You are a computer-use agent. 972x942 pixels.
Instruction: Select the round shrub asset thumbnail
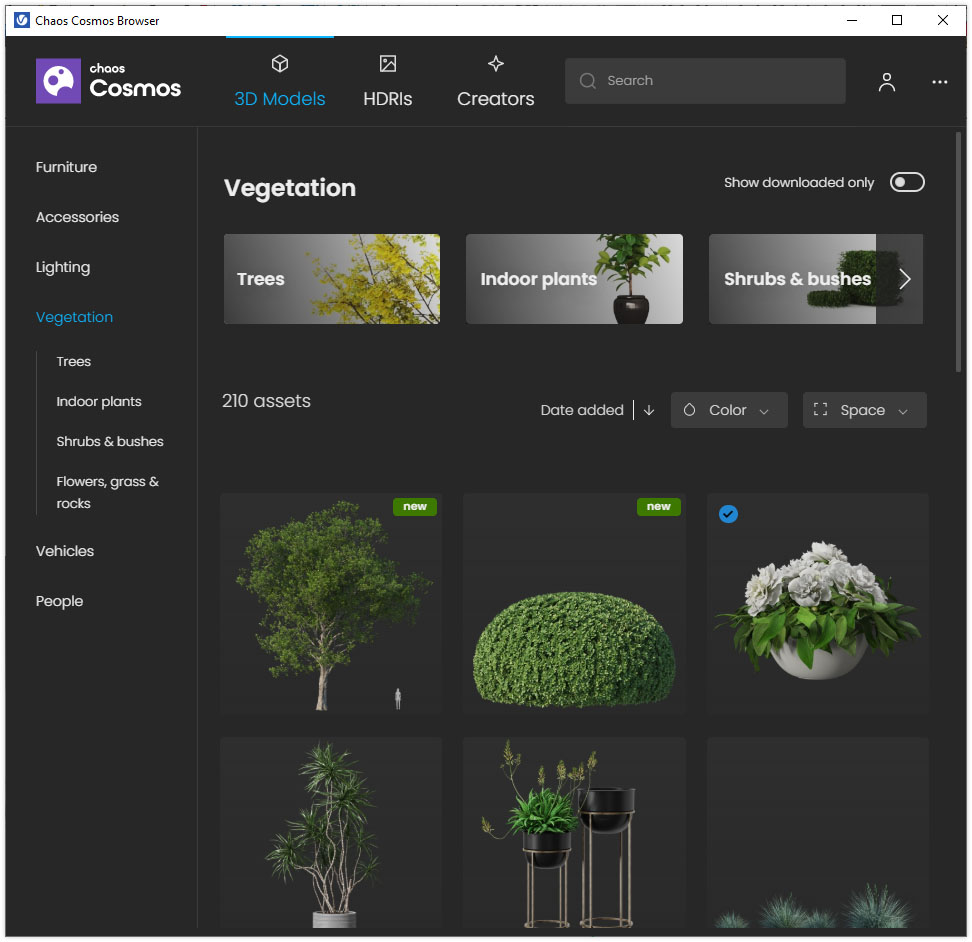[x=575, y=603]
